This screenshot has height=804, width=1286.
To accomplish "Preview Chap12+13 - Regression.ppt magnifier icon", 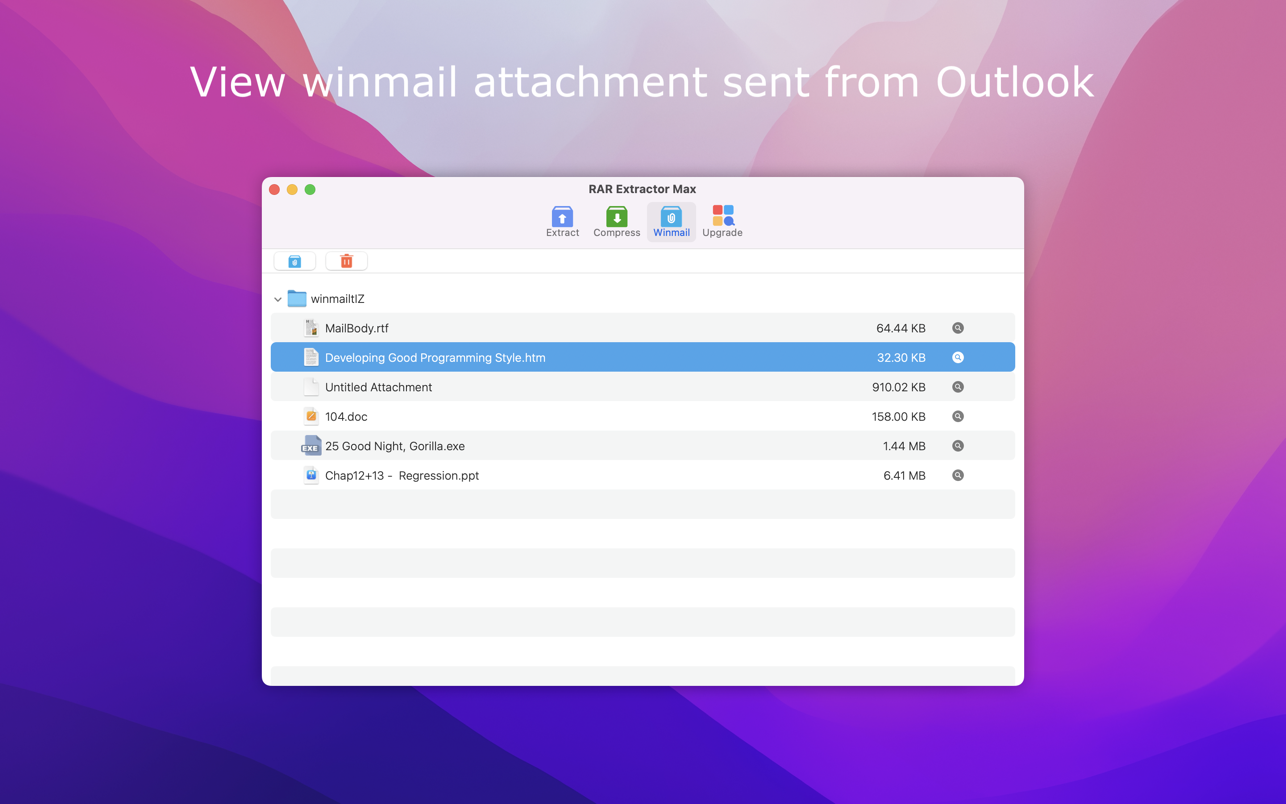I will click(957, 476).
